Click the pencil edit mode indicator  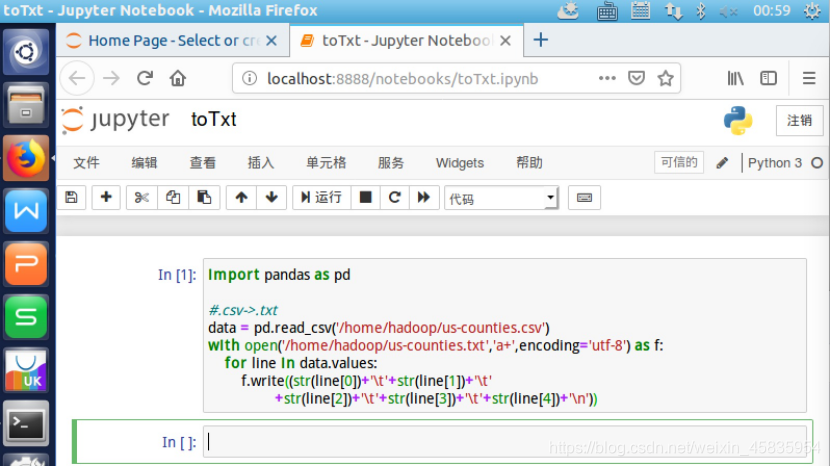[x=722, y=163]
